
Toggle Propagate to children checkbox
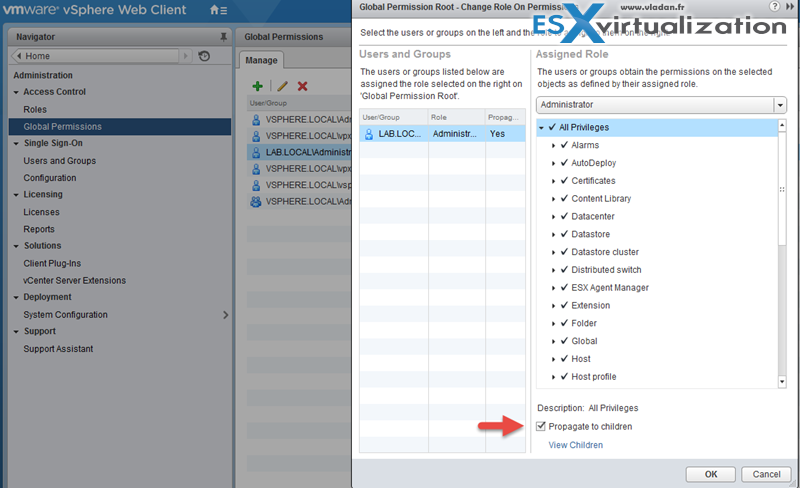point(541,426)
